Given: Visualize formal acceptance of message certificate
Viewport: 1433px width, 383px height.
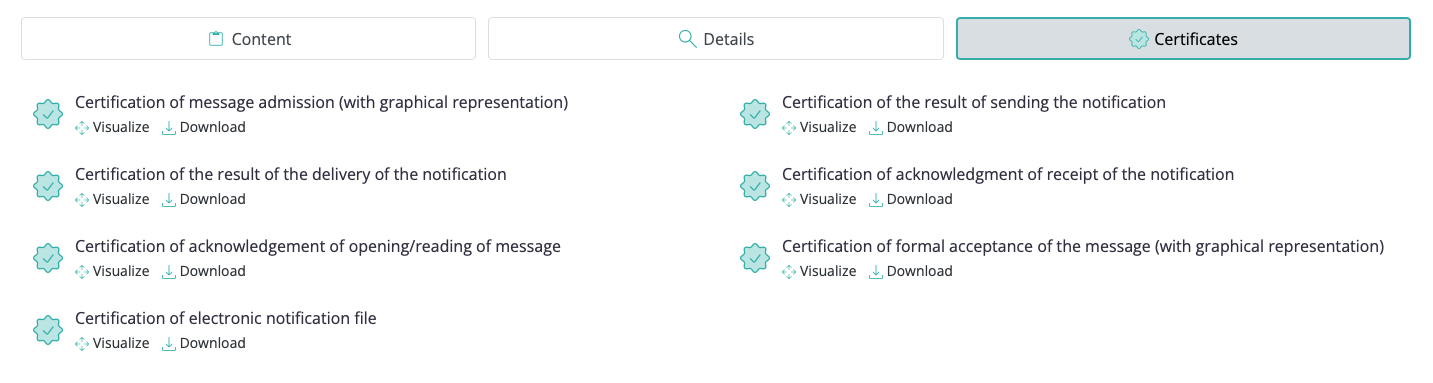Looking at the screenshot, I should [819, 271].
